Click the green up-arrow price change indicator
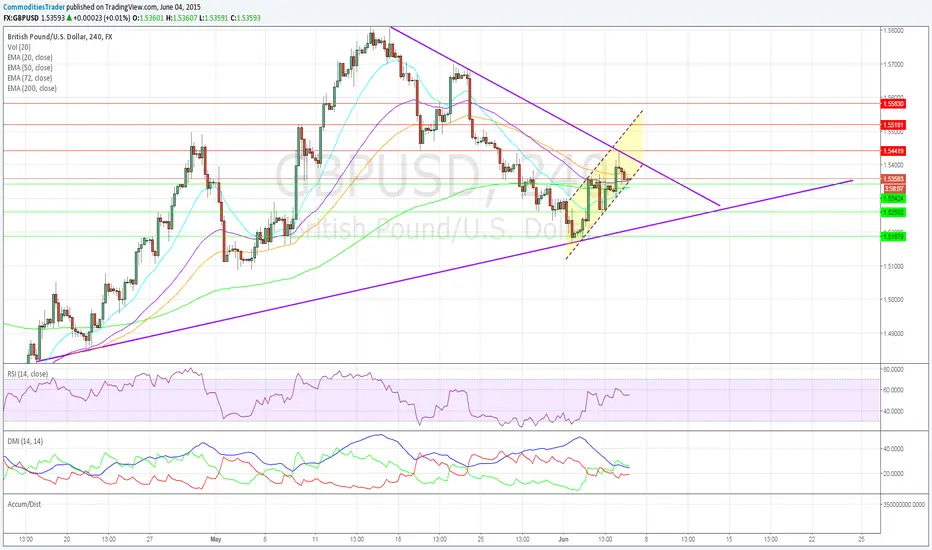This screenshot has height=550, width=932. [69, 18]
